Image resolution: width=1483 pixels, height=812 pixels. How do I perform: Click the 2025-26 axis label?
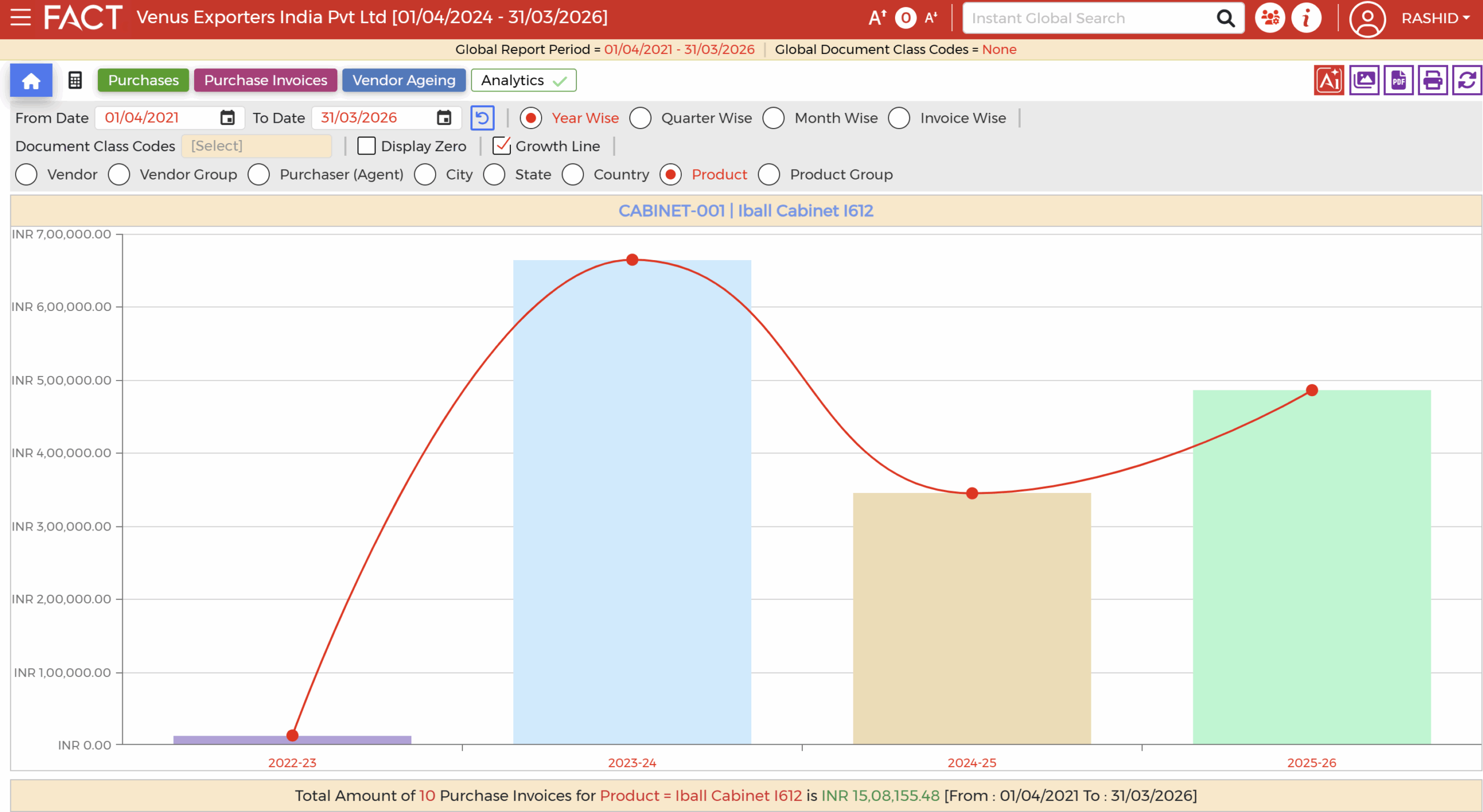[x=1312, y=763]
